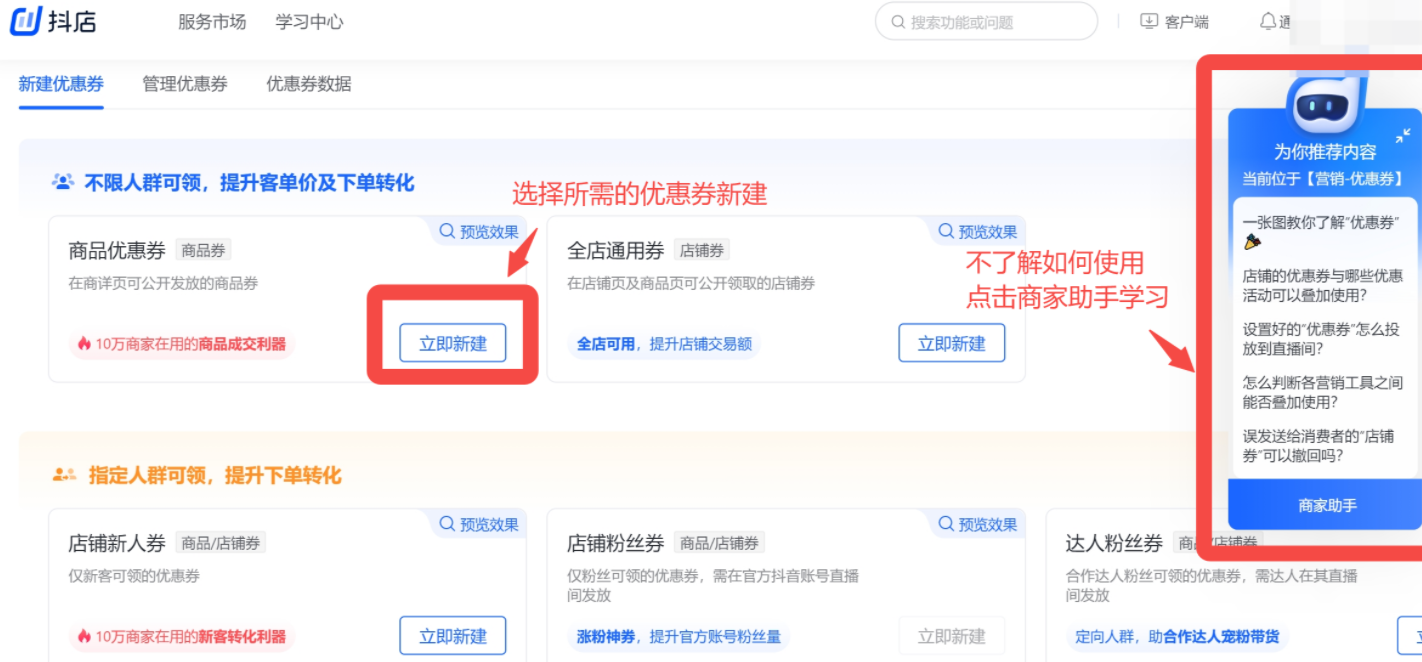Collapse the assistant panel with shrink icon
This screenshot has width=1422, height=662.
1403,136
